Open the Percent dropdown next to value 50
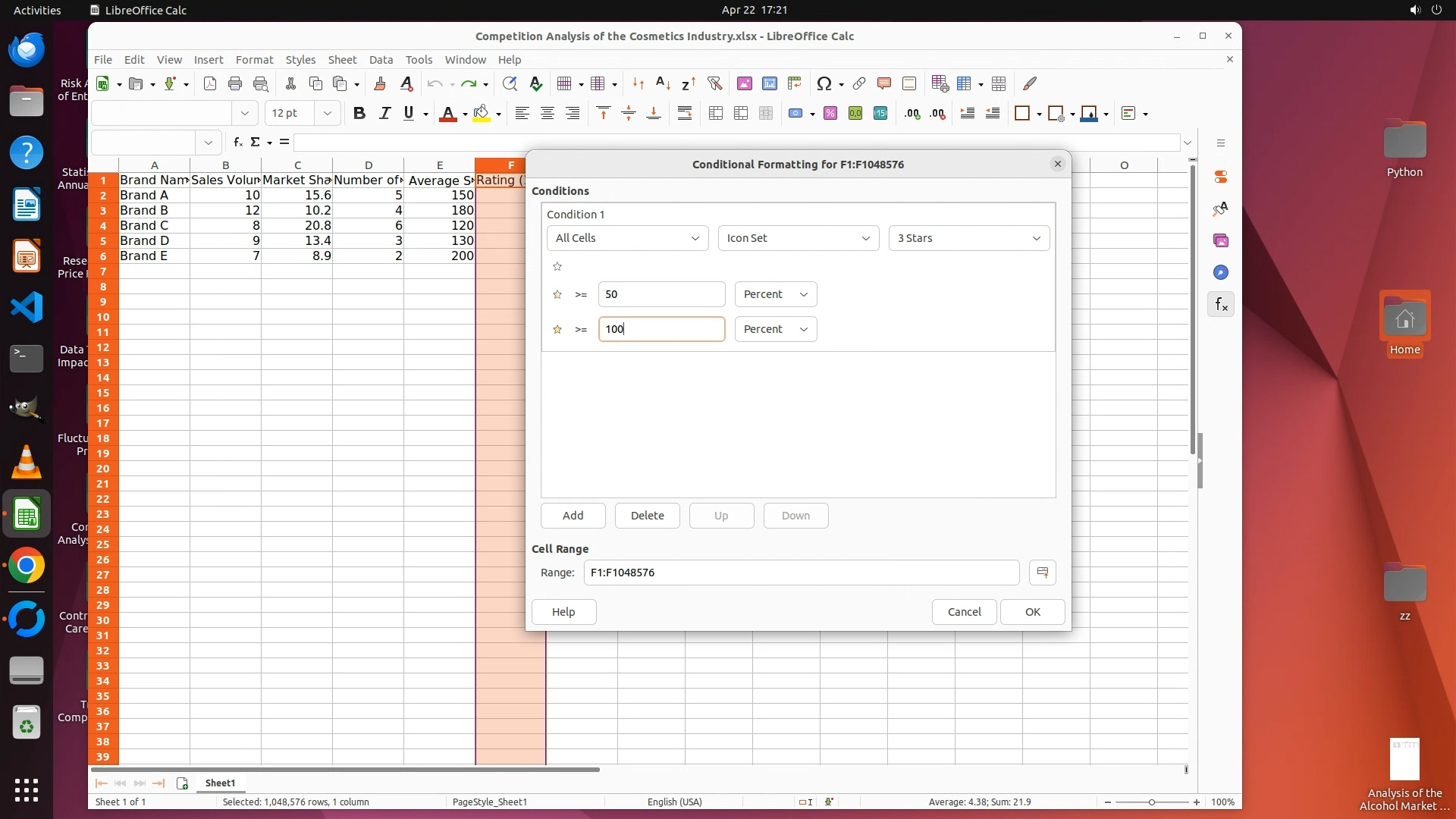 tap(775, 294)
